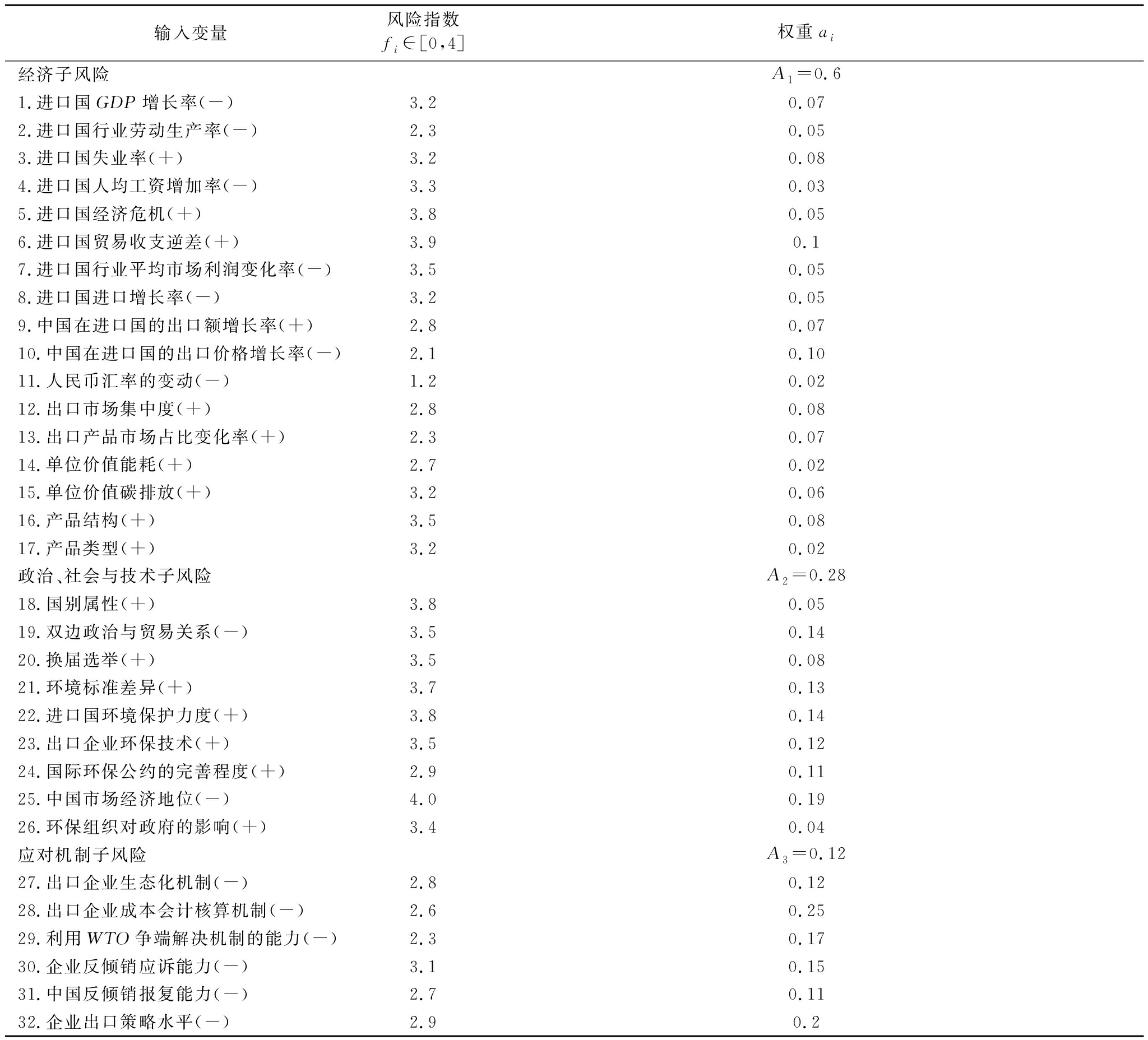Click the 企业出口策略水平 row label
Viewport: 1148px width, 1040px height.
[123, 1022]
